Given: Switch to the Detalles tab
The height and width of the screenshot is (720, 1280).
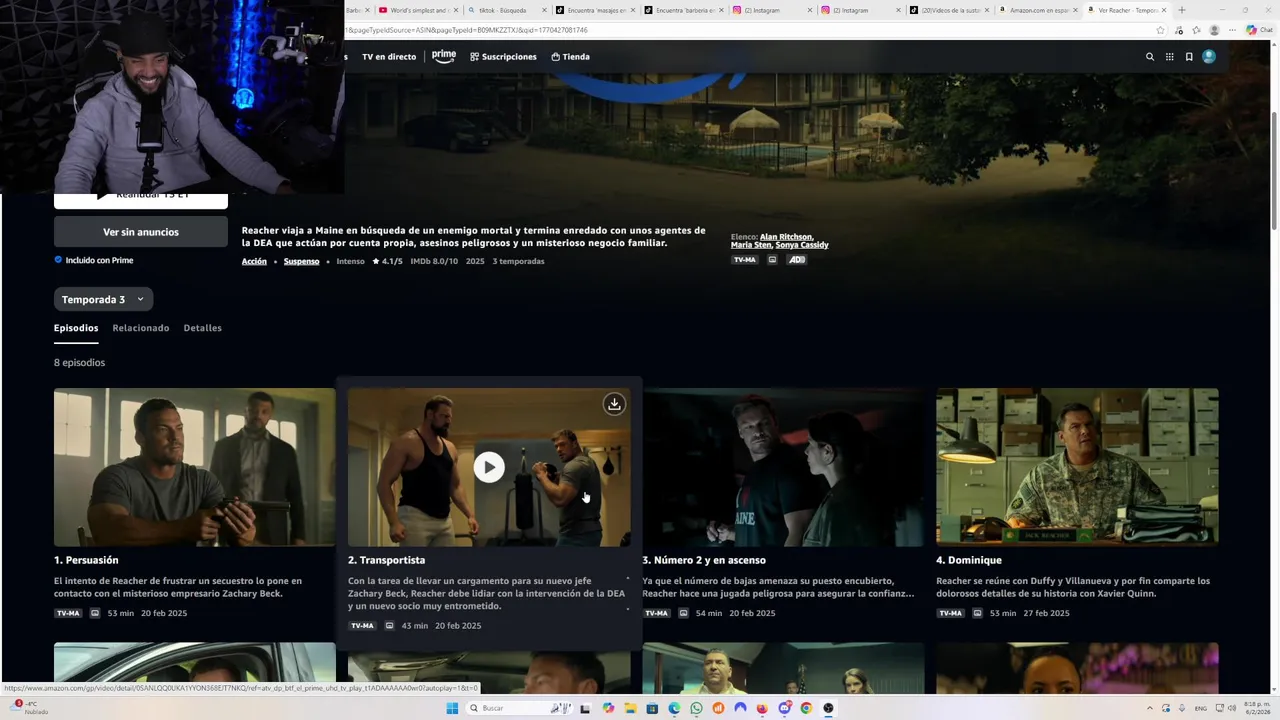Looking at the screenshot, I should point(203,328).
